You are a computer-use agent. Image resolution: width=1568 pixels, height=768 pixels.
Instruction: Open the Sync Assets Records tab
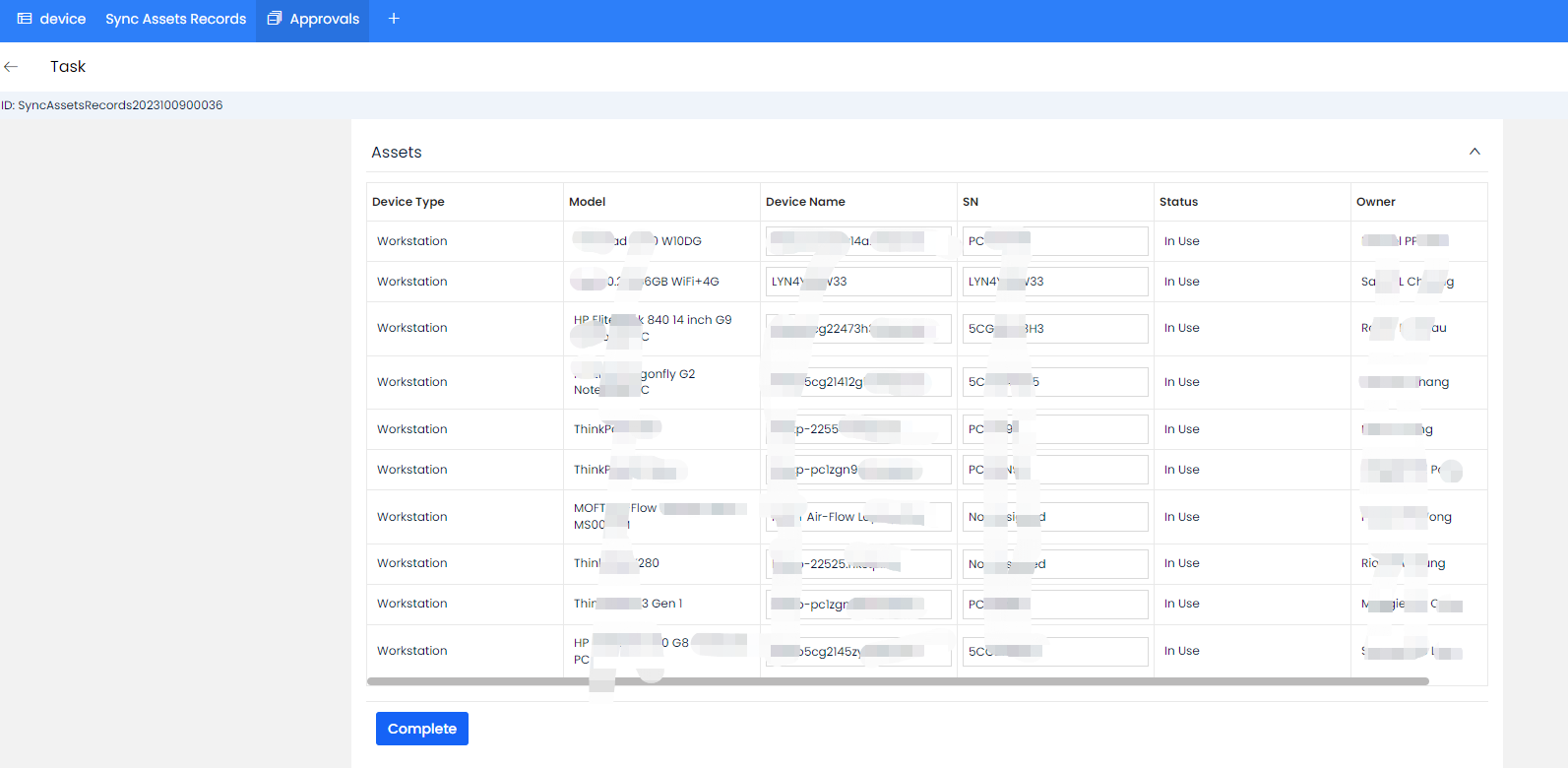pos(176,19)
